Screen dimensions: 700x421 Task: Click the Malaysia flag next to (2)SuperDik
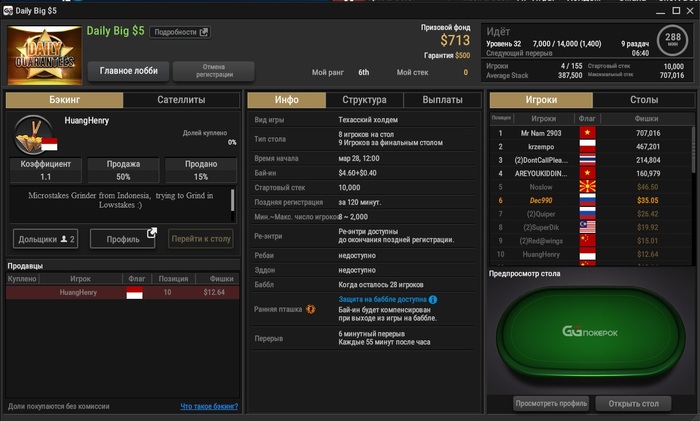coord(587,227)
